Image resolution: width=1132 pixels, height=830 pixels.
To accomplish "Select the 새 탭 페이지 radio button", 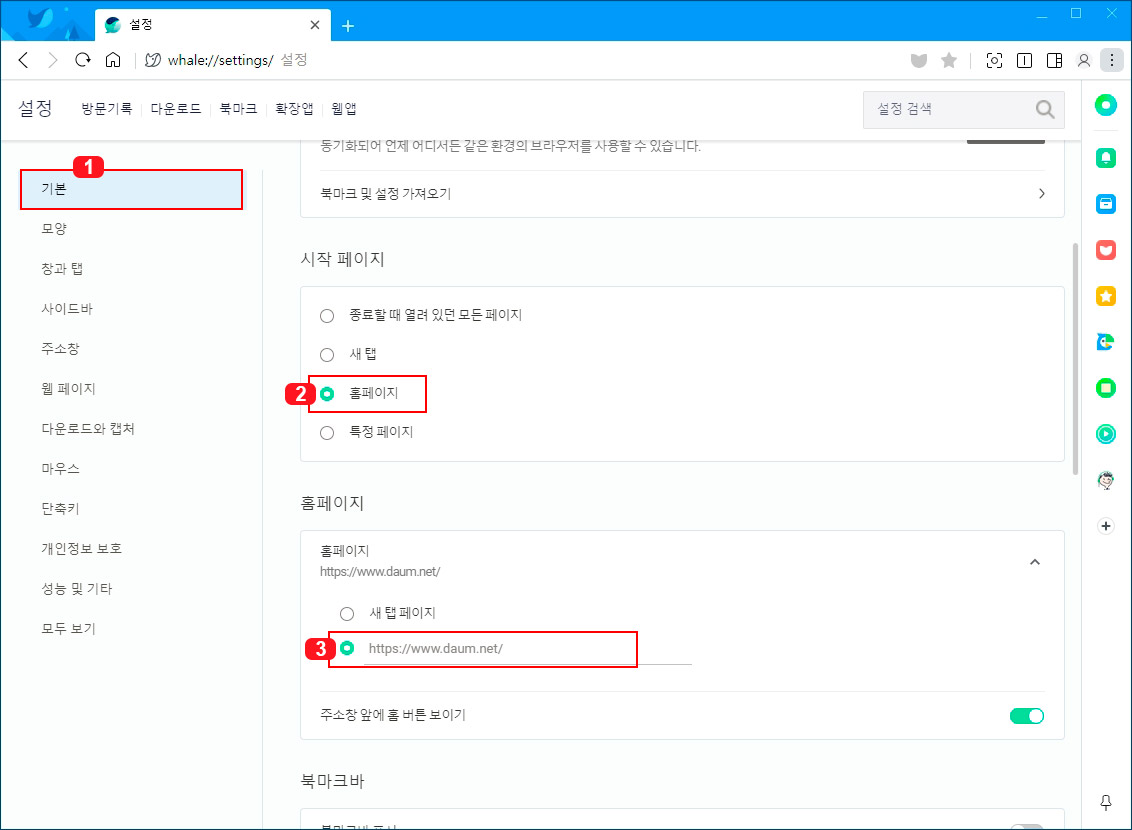I will click(347, 613).
